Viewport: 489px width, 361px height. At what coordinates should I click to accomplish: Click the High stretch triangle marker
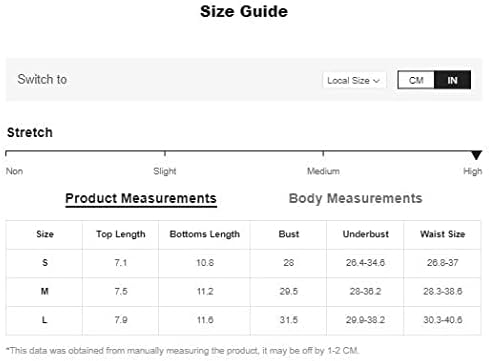point(477,155)
